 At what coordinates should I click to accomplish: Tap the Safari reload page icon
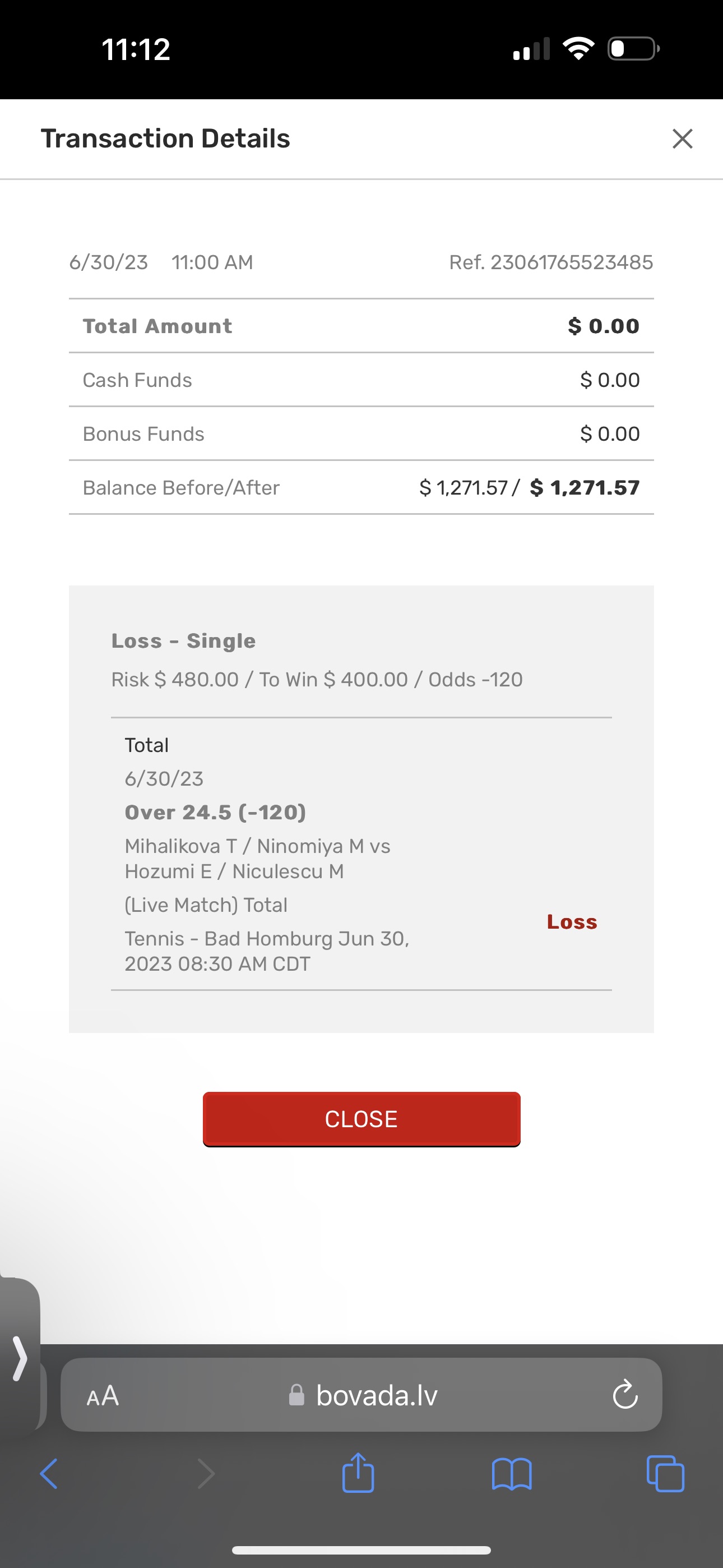(624, 1395)
